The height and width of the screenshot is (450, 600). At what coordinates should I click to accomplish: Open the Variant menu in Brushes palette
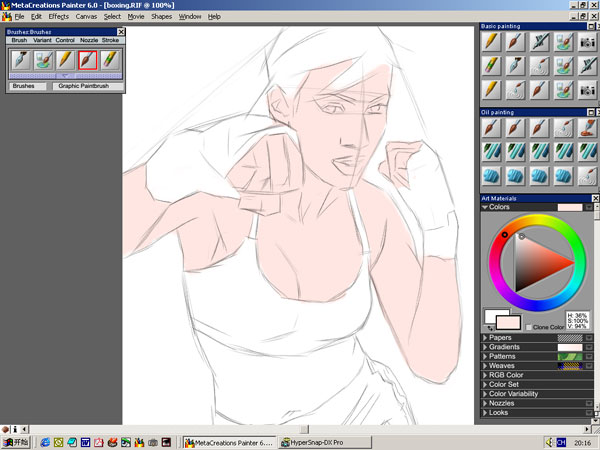pos(42,40)
